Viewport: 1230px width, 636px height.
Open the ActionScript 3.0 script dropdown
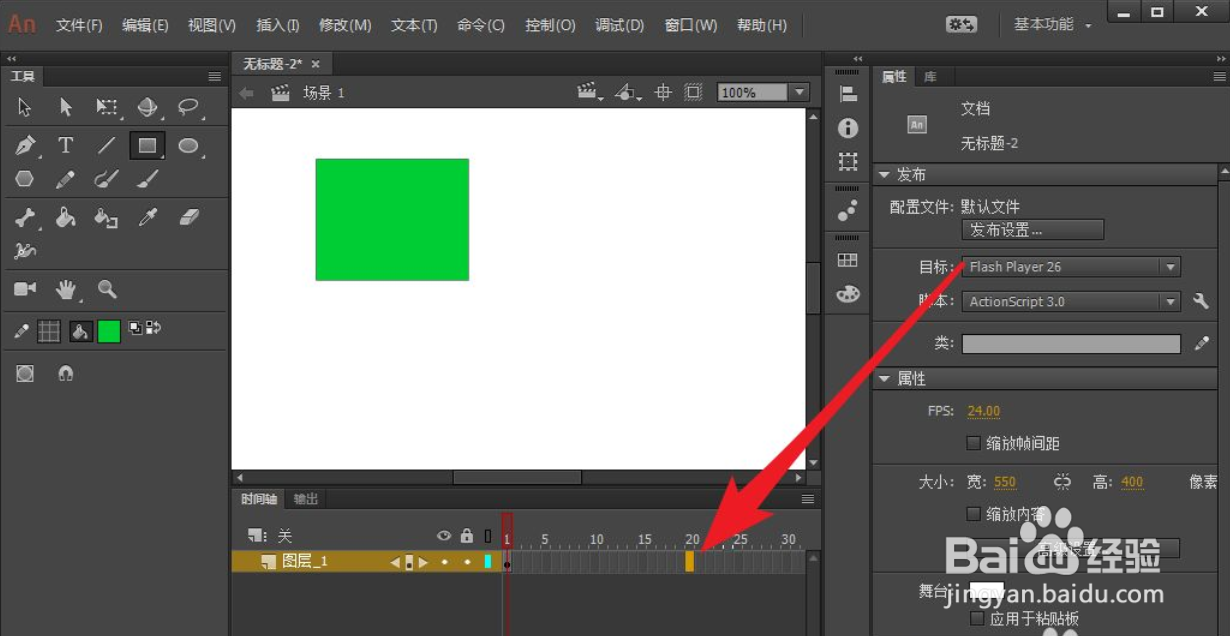point(1170,300)
